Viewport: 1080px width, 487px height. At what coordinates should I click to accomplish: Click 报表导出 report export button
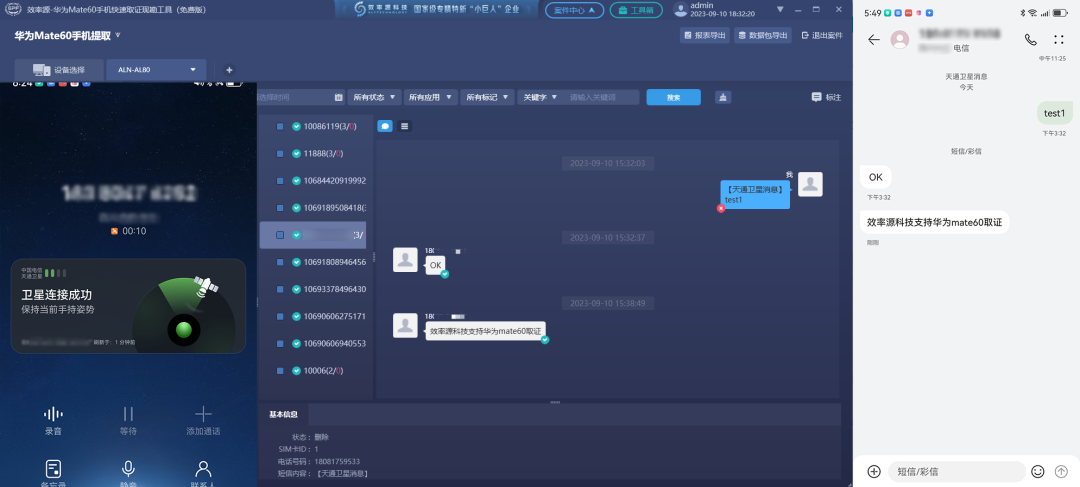tap(705, 35)
